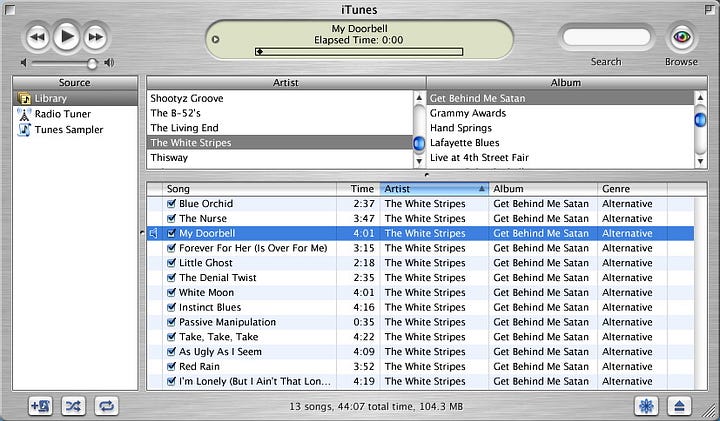Click the playhead diamond on progress bar

[260, 52]
